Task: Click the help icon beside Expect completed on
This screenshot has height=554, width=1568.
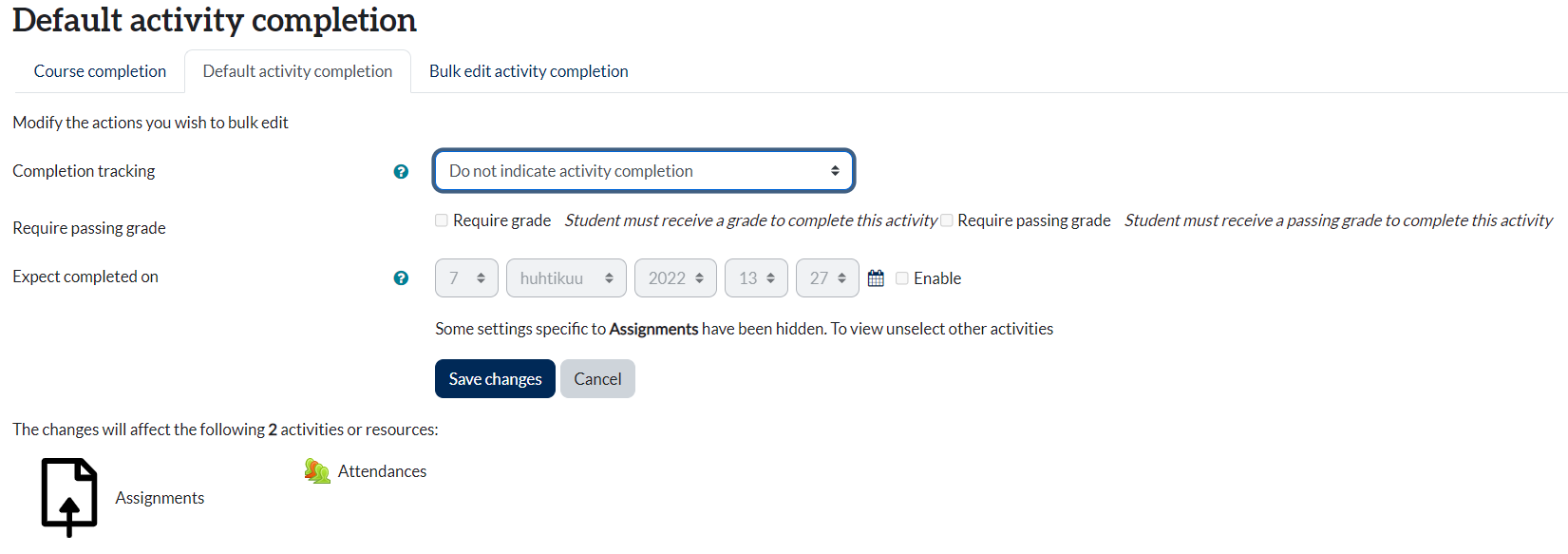Action: [401, 278]
